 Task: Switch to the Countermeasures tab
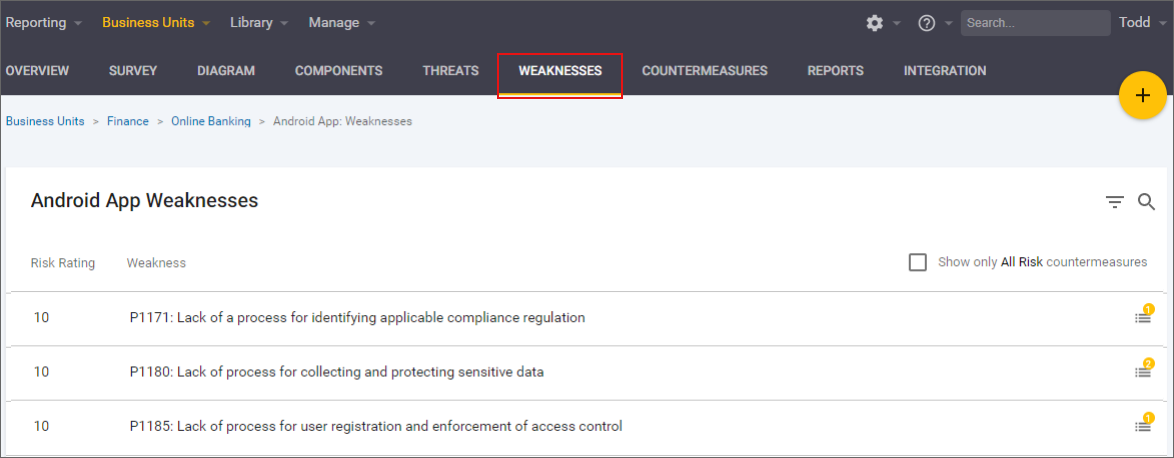[704, 71]
